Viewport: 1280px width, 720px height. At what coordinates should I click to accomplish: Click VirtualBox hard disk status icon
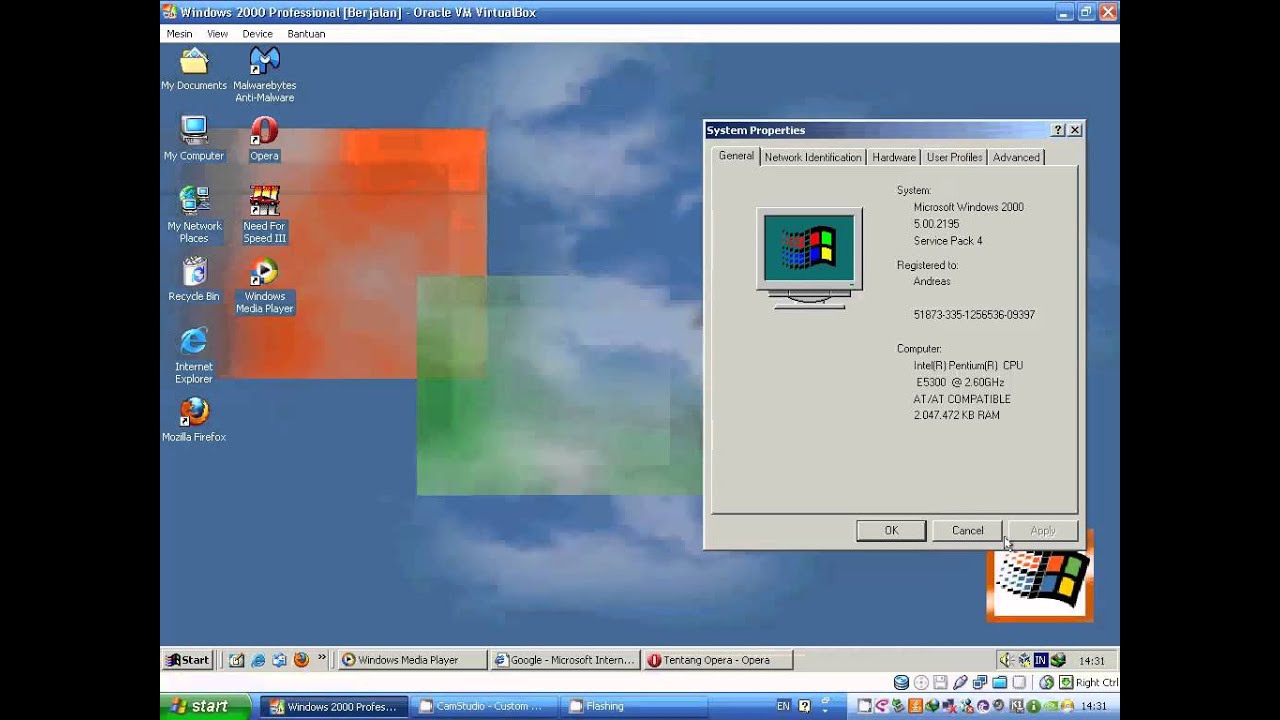[901, 682]
